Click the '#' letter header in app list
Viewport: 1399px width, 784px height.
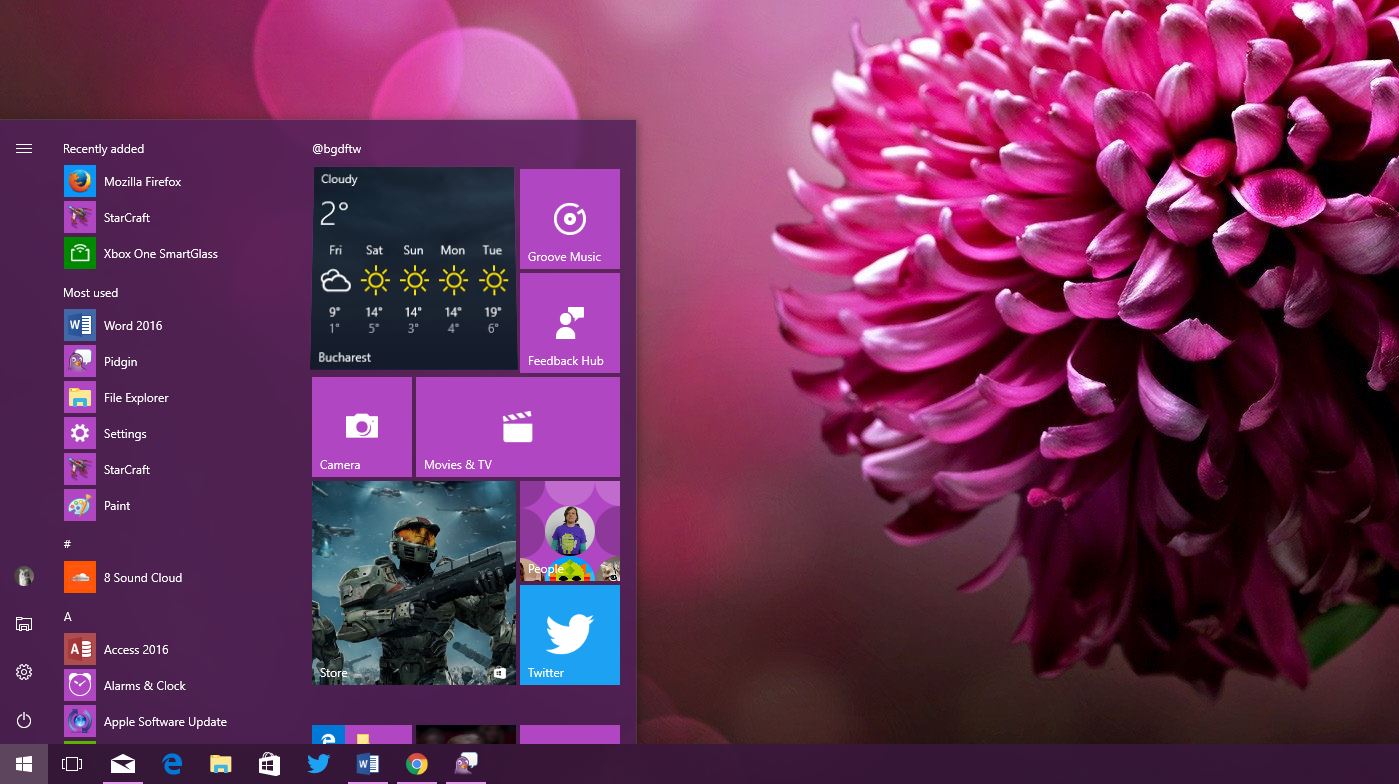[67, 544]
